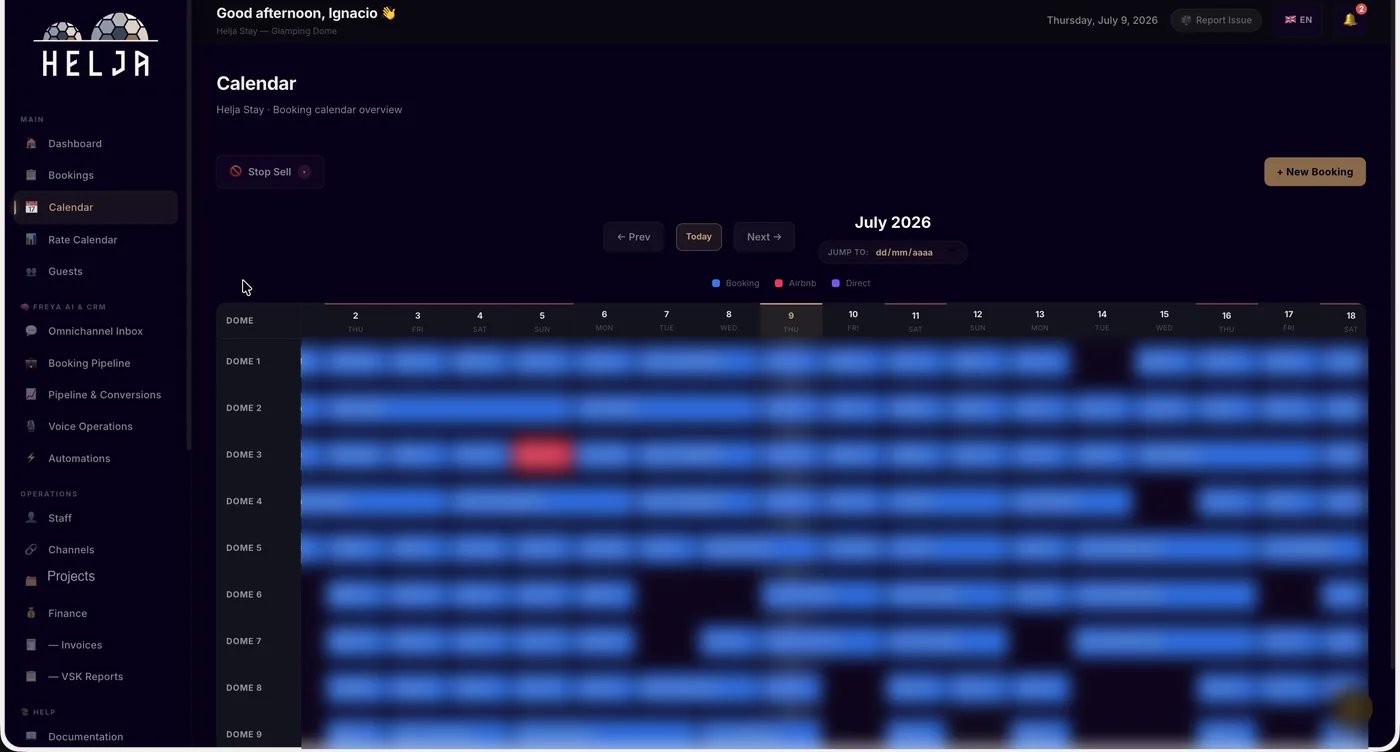
Task: Click the DOME 6 row label
Action: [244, 594]
